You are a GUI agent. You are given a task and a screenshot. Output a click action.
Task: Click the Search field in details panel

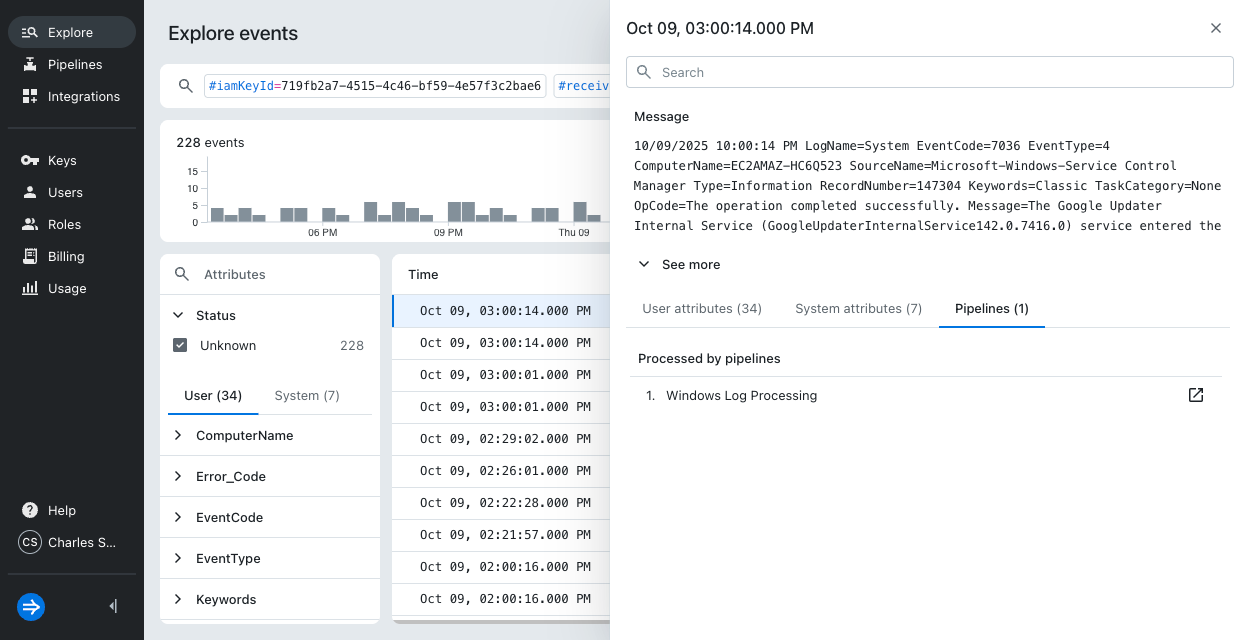[x=930, y=72]
